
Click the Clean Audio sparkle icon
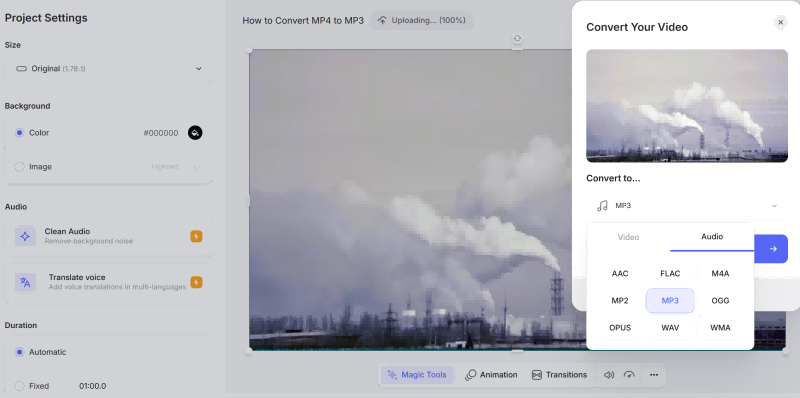[25, 236]
